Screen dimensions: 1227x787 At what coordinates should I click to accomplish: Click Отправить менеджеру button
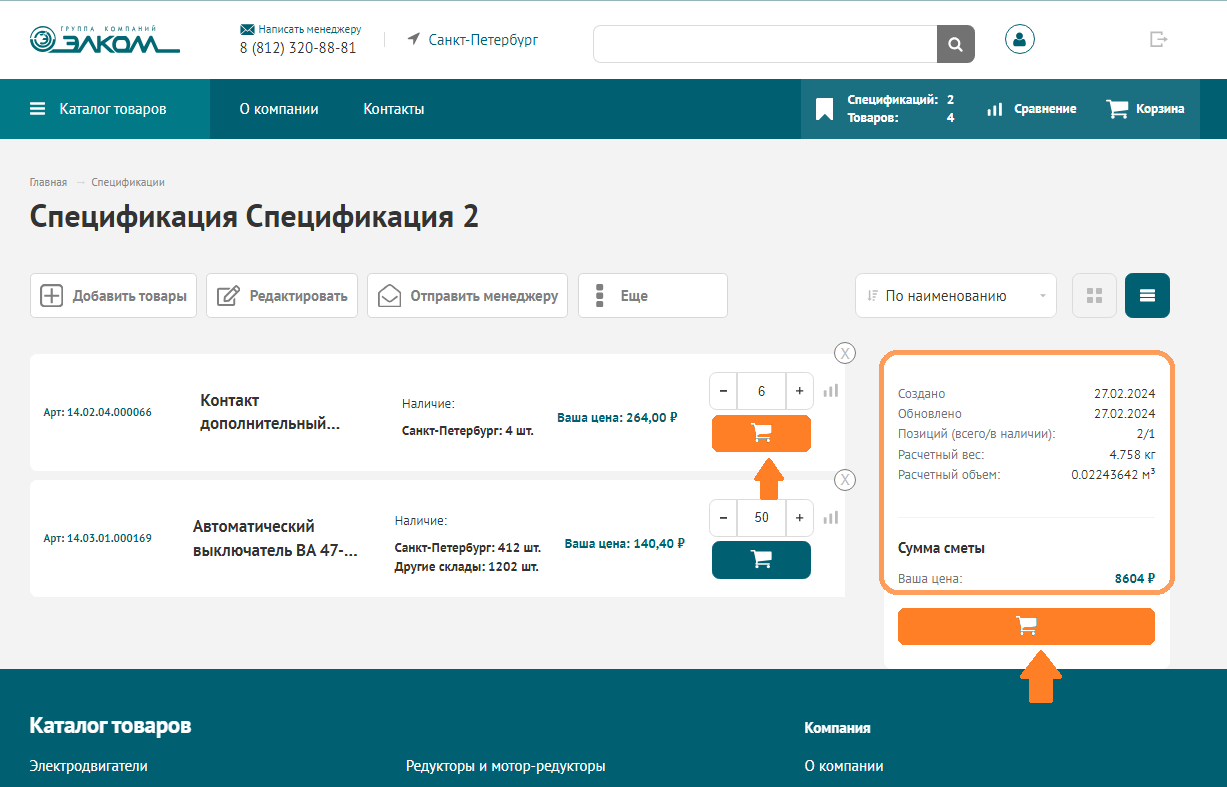point(467,296)
